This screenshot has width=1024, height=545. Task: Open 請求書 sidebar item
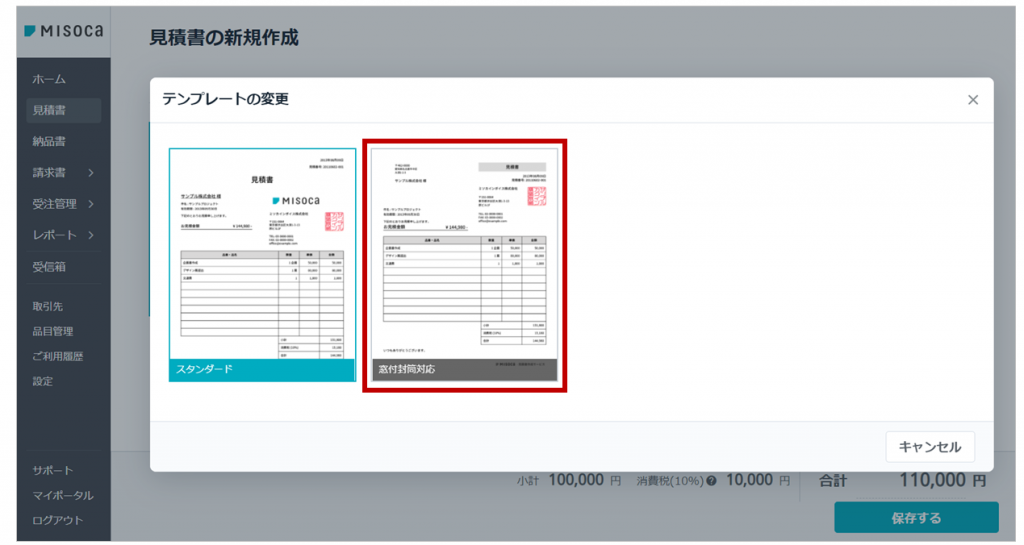click(x=49, y=172)
